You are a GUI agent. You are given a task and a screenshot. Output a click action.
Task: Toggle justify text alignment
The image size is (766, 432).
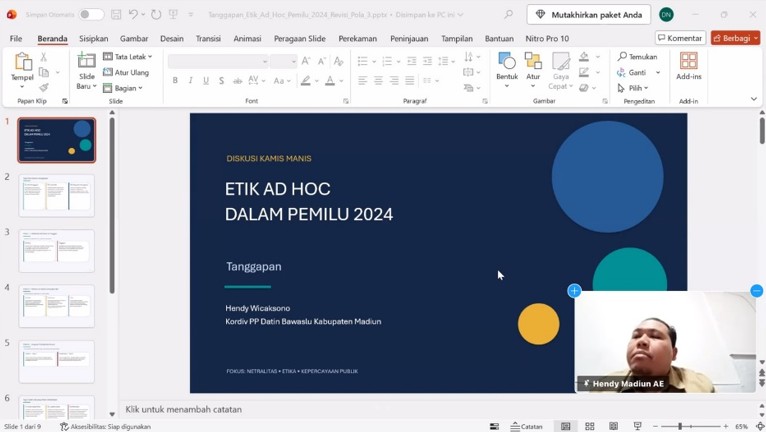[x=409, y=80]
